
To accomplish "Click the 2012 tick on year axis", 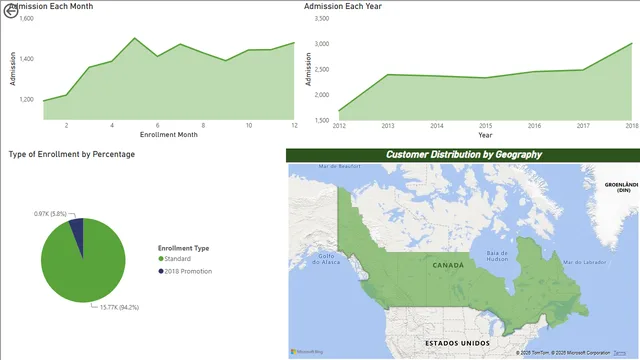I will [x=339, y=126].
